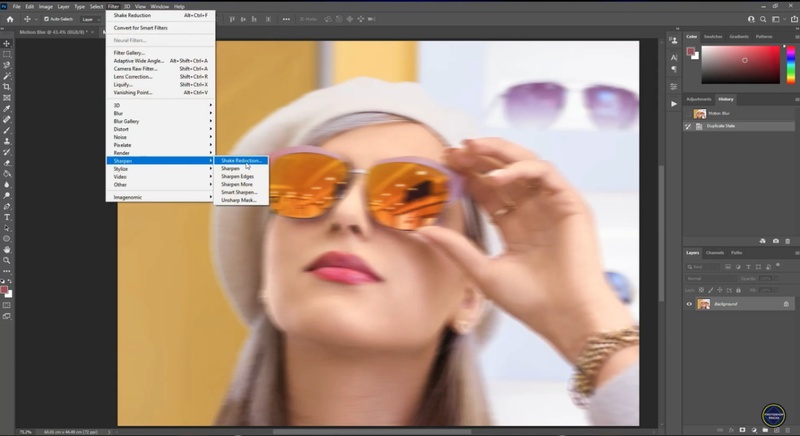Image resolution: width=800 pixels, height=436 pixels.
Task: Set history brush source beside Duplicate State
Action: (x=689, y=126)
